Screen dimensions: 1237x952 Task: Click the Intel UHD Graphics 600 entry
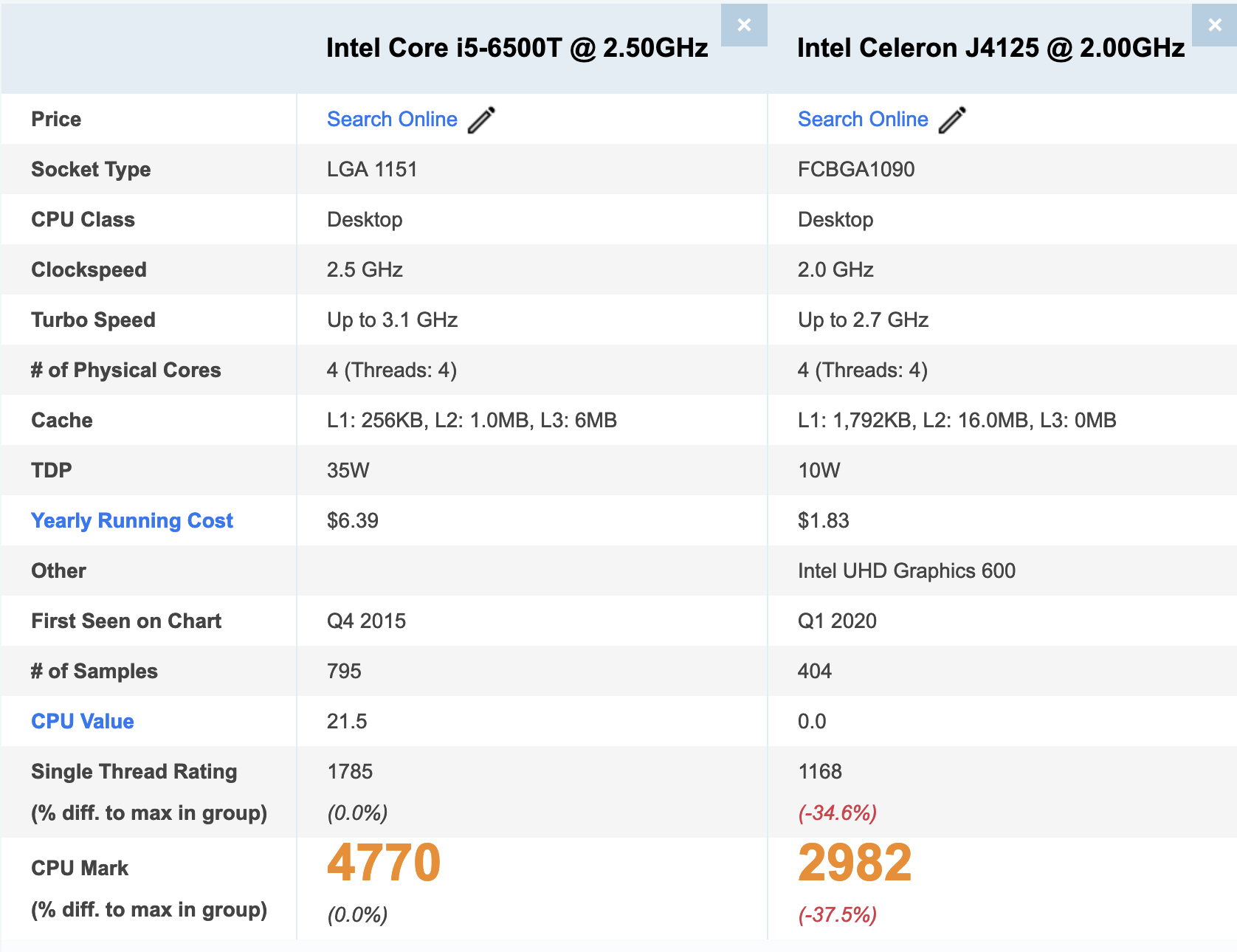[x=906, y=571]
